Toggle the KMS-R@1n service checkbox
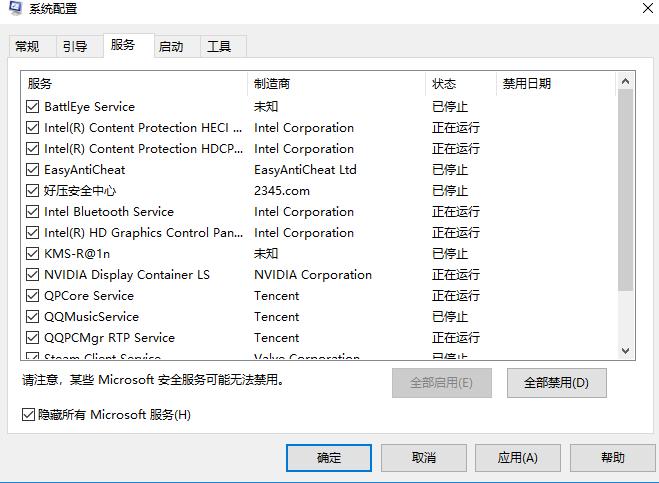 pyautogui.click(x=33, y=254)
